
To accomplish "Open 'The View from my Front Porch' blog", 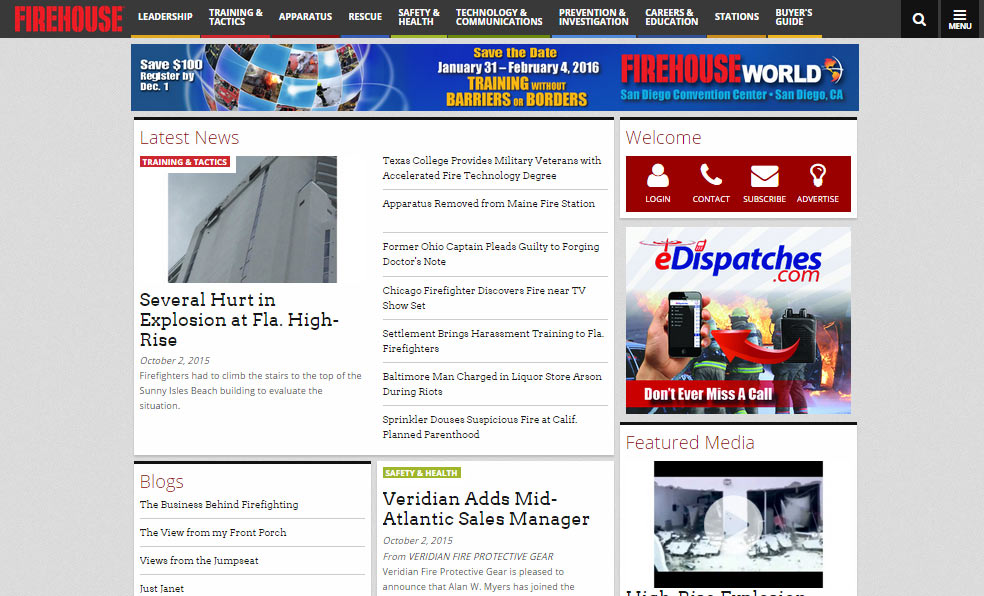I will click(213, 533).
